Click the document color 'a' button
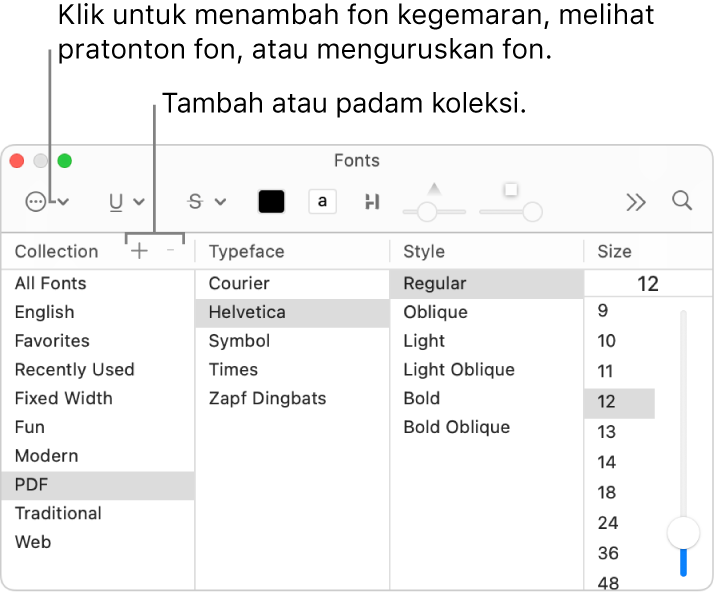This screenshot has height=593, width=716. click(322, 201)
